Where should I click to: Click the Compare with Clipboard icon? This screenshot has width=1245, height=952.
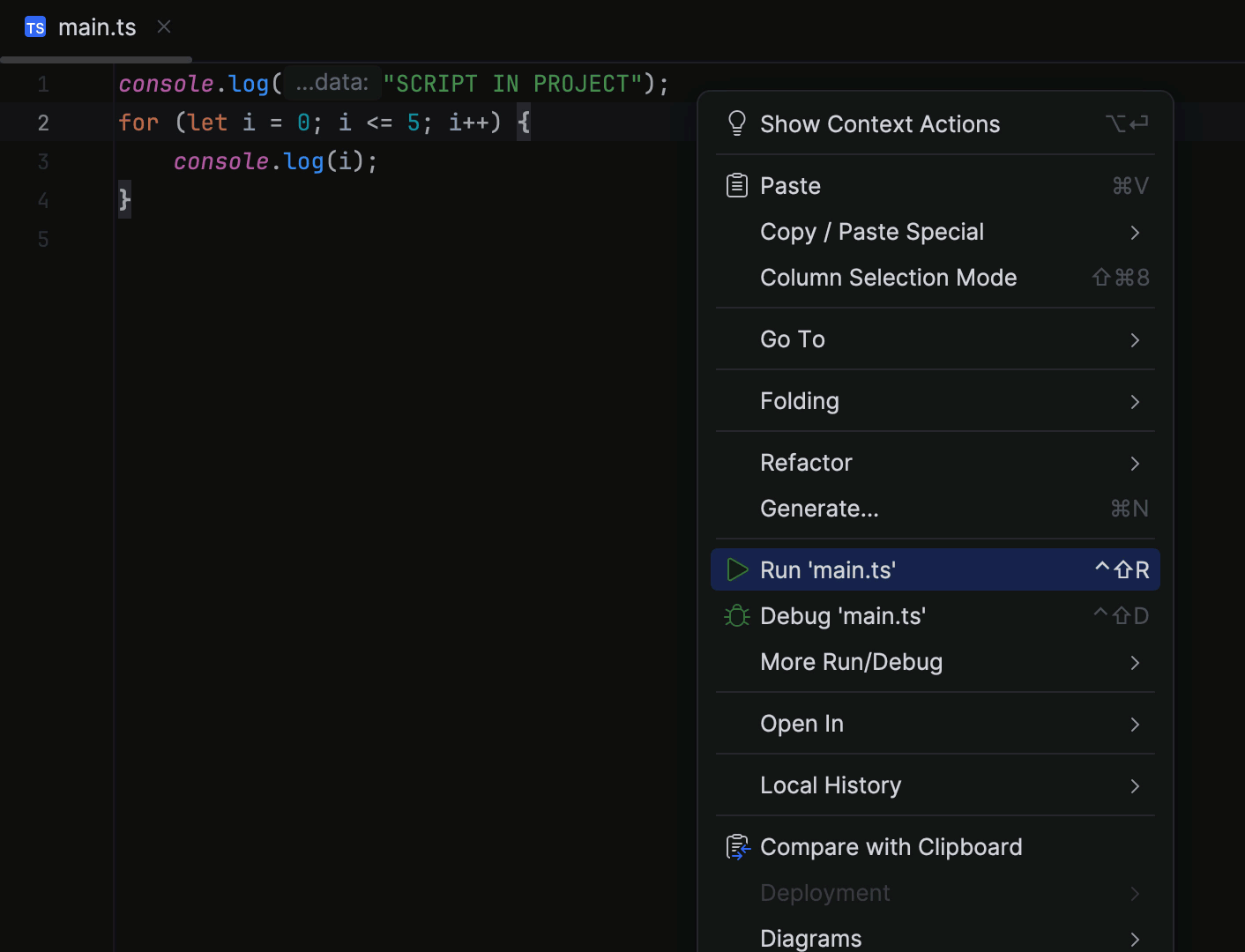[738, 846]
